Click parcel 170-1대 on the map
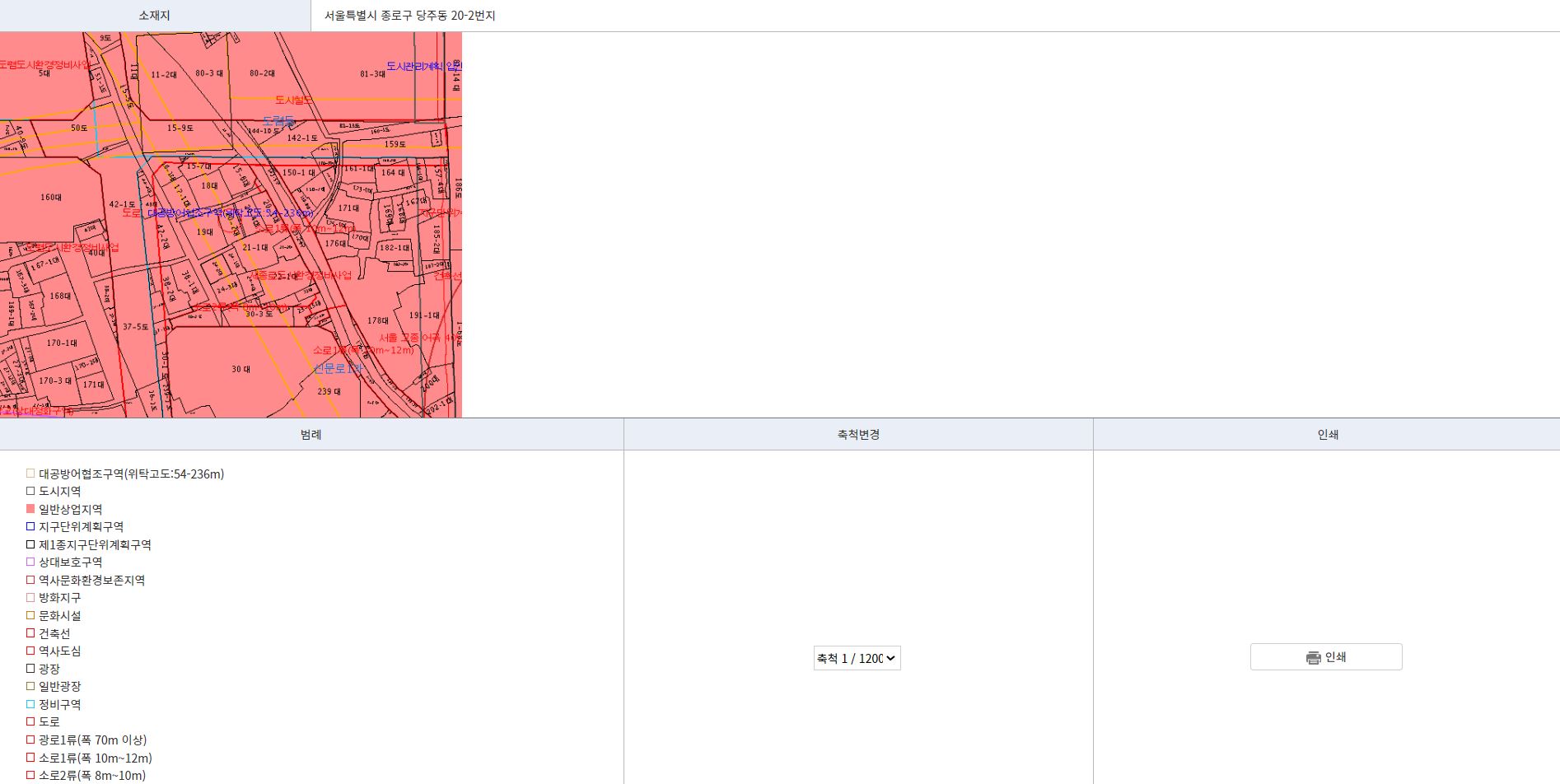The image size is (1560, 784). click(x=62, y=343)
